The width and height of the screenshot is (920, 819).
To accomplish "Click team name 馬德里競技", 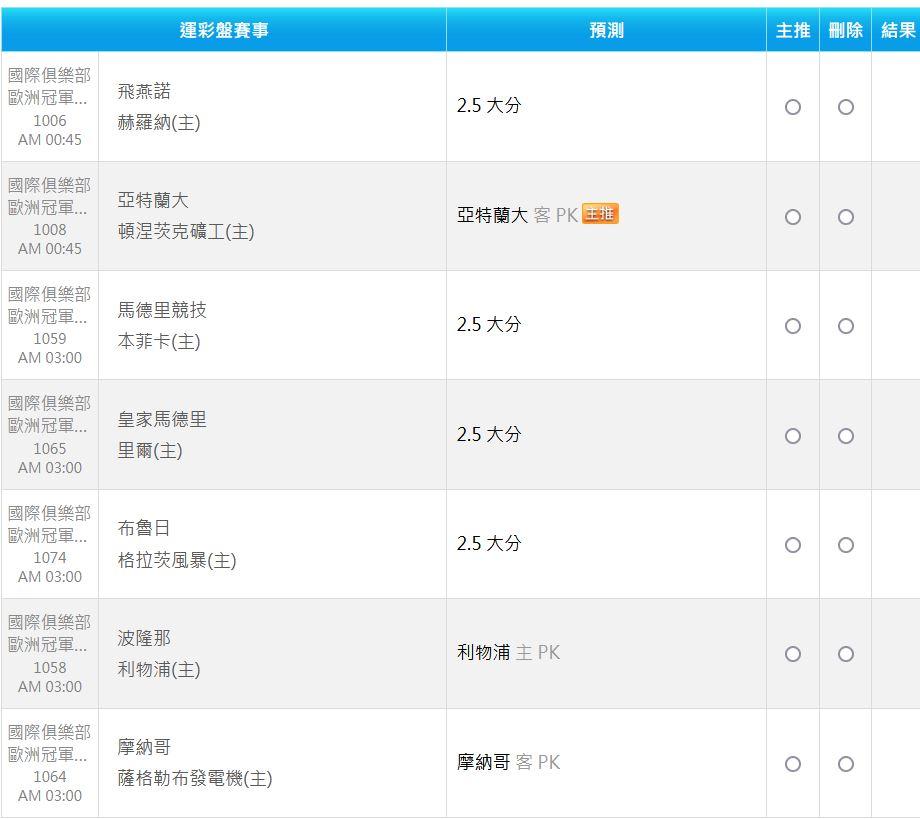I will (162, 310).
